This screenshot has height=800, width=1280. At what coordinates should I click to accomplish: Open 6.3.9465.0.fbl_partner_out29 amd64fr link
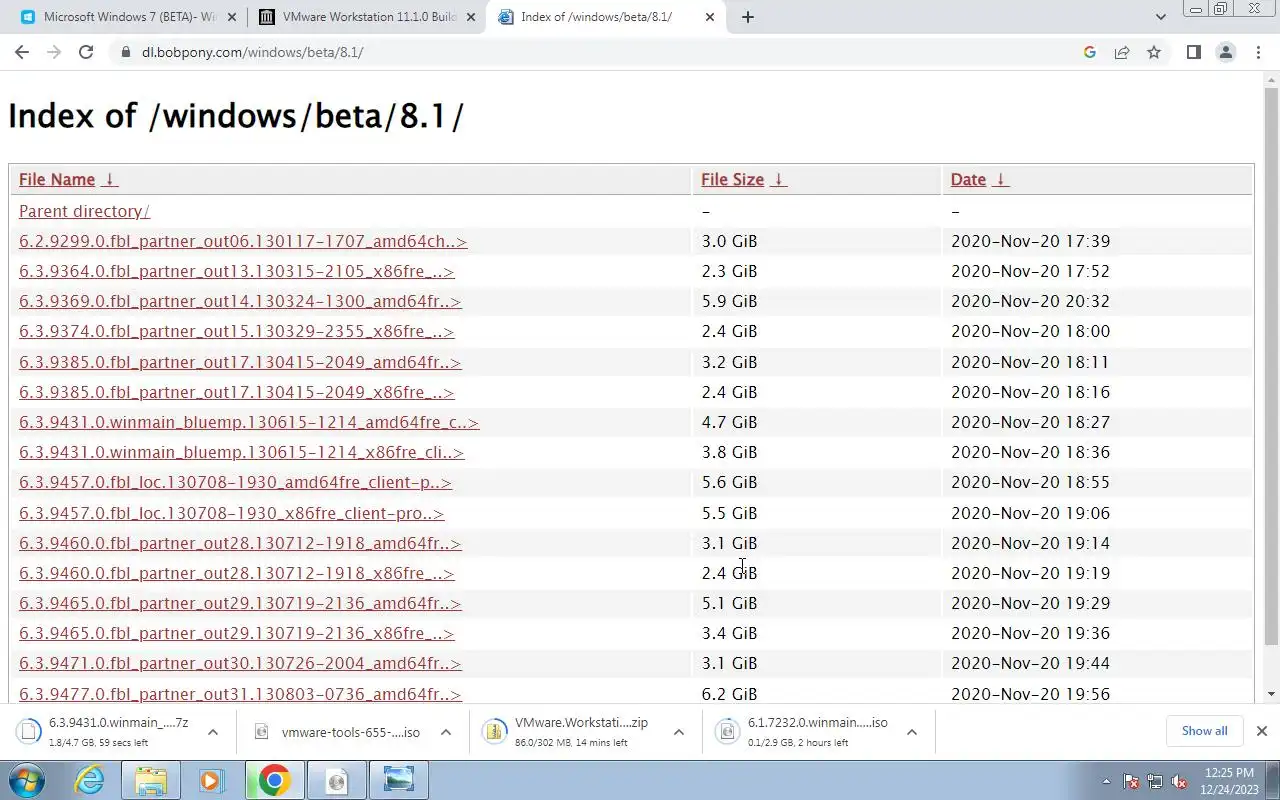(x=240, y=603)
